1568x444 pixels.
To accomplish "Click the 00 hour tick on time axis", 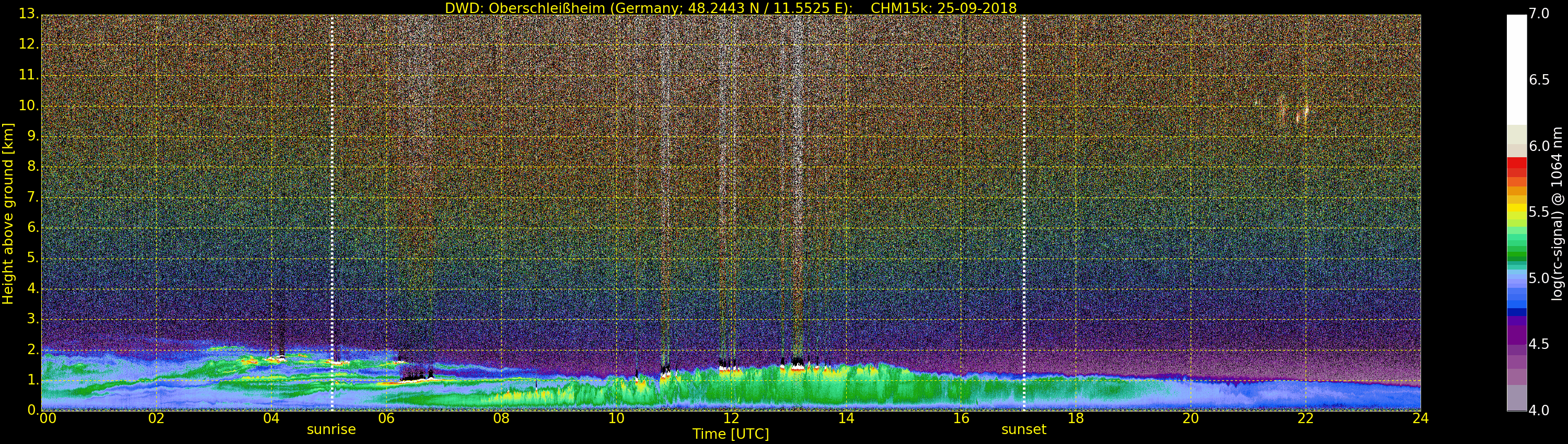I will (48, 418).
